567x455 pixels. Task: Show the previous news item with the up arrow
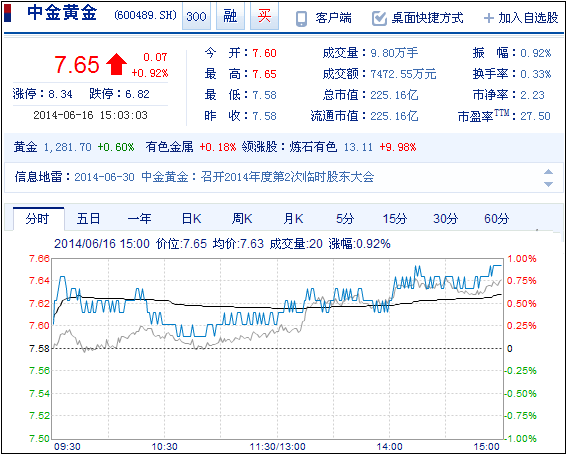click(549, 171)
